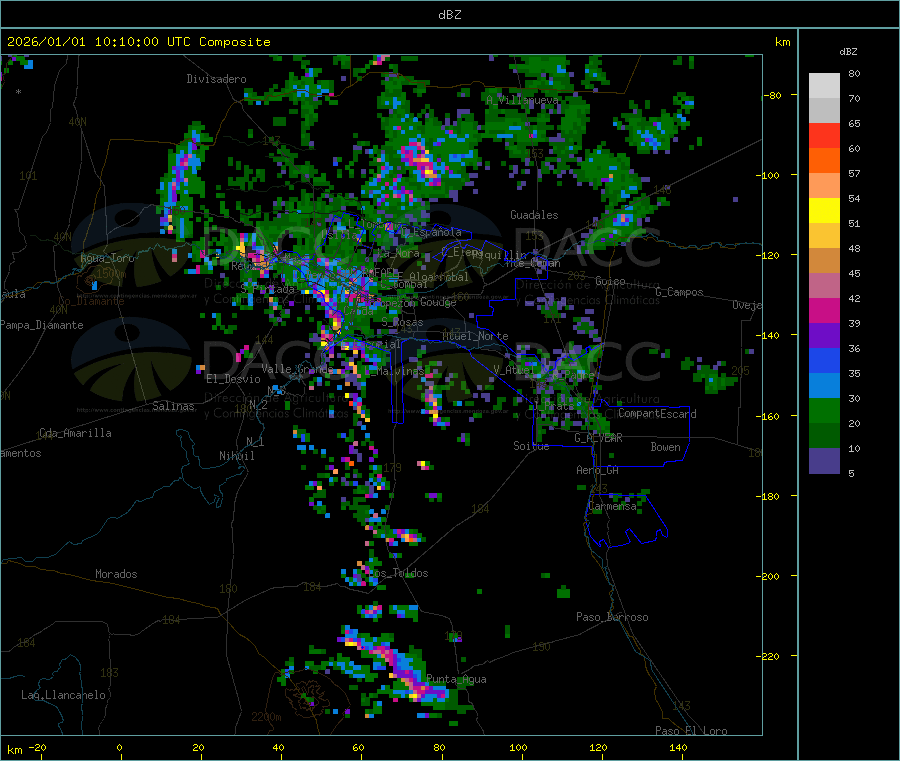The height and width of the screenshot is (761, 900).
Task: Click the -80 km axis tick label
Action: pyautogui.click(x=772, y=95)
